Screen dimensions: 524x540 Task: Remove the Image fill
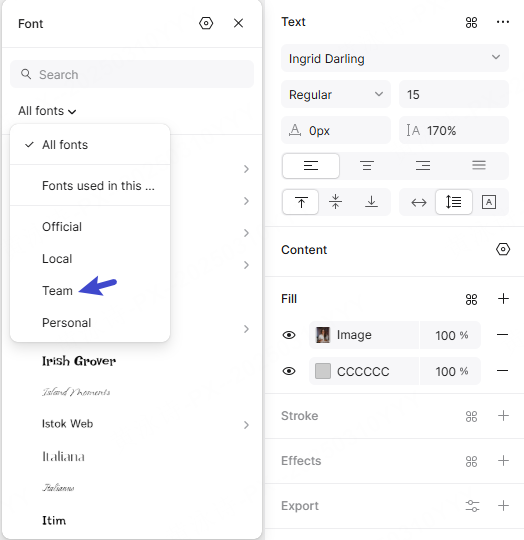pyautogui.click(x=503, y=335)
